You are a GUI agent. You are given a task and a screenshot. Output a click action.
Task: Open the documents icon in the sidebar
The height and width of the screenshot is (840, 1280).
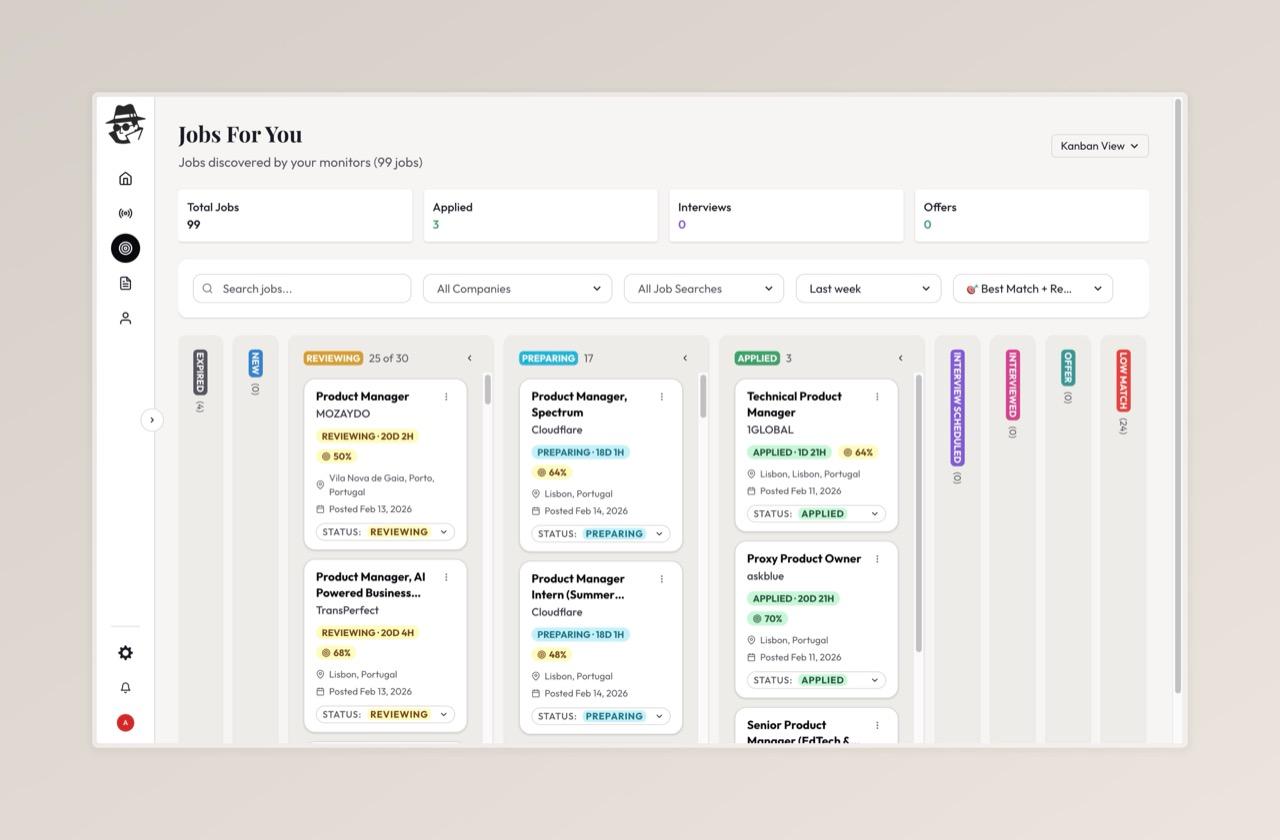pos(125,282)
